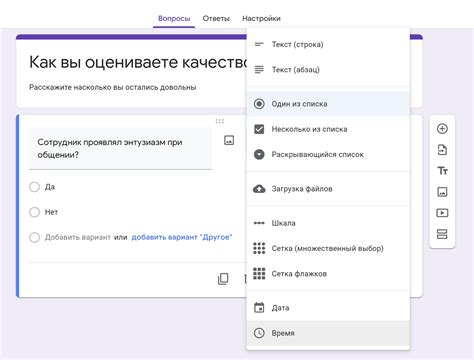Choose the Текст (строка) question type

point(328,44)
